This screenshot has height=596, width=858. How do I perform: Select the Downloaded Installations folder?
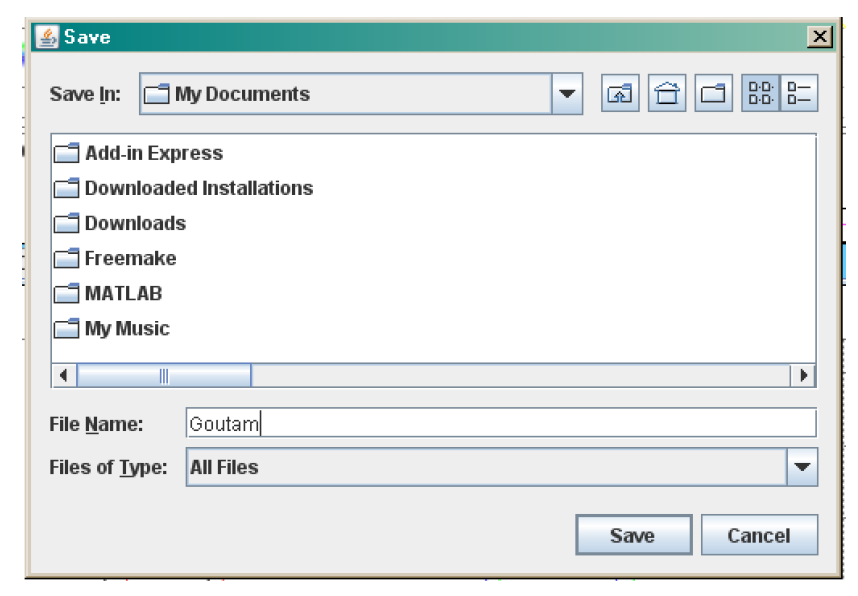pyautogui.click(x=198, y=188)
